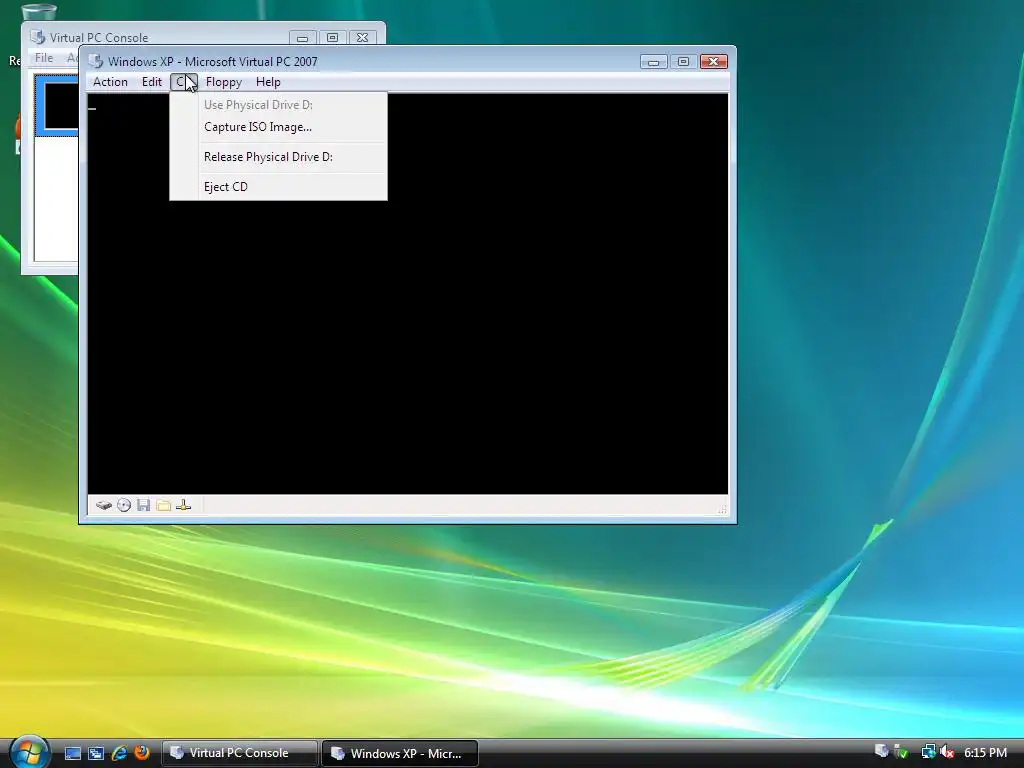This screenshot has height=768, width=1024.
Task: Click the network adapter status icon
Action: [x=184, y=505]
